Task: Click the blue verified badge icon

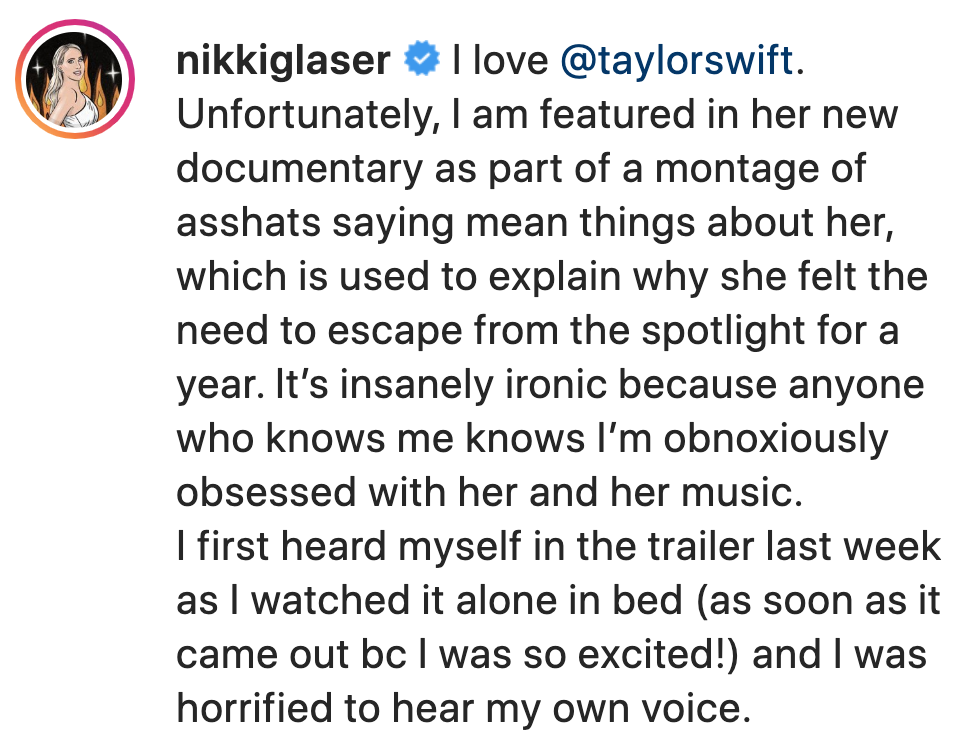Action: pyautogui.click(x=421, y=59)
